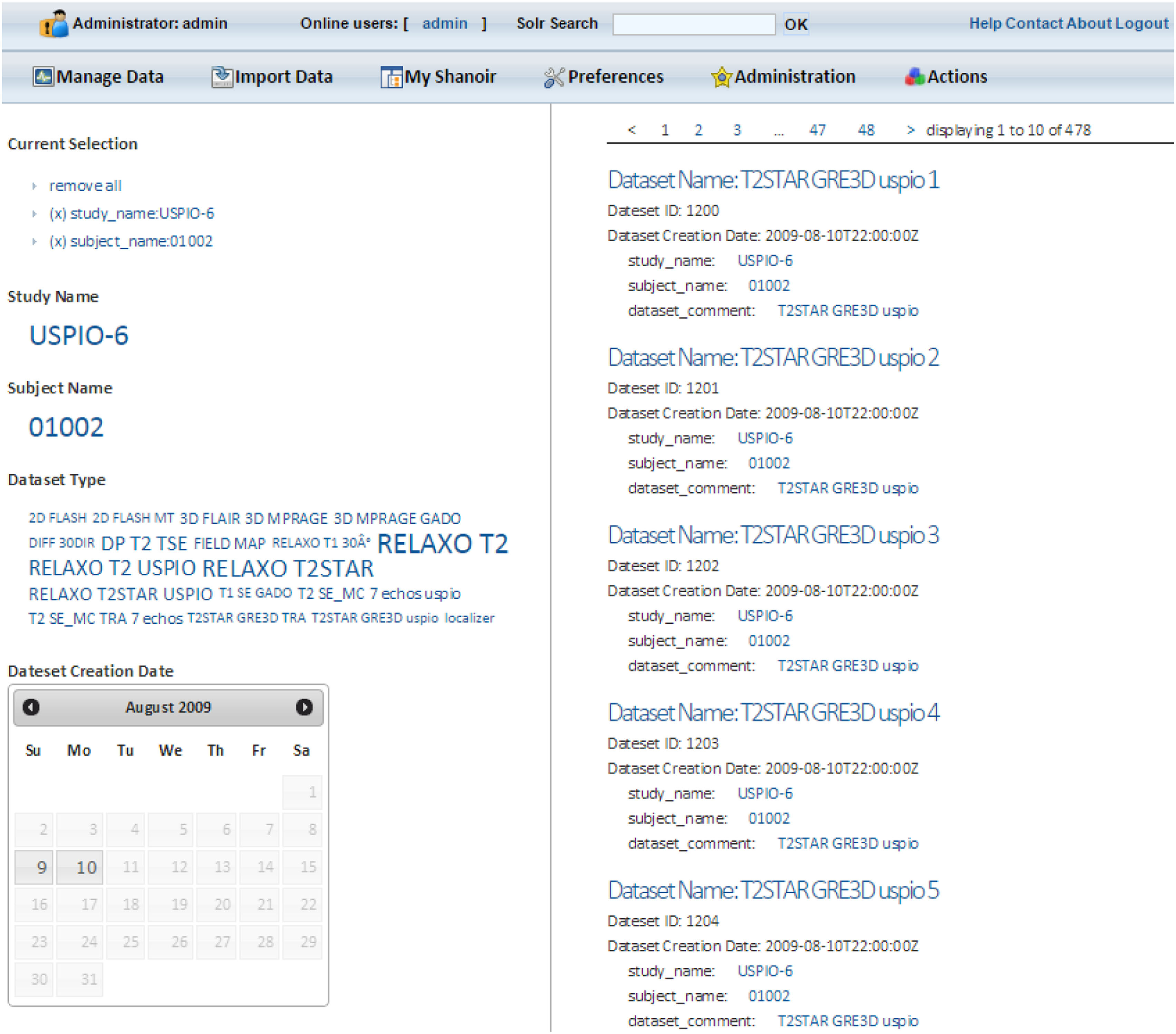1176x1034 pixels.
Task: Click next page arrow in pagination
Action: [x=910, y=130]
